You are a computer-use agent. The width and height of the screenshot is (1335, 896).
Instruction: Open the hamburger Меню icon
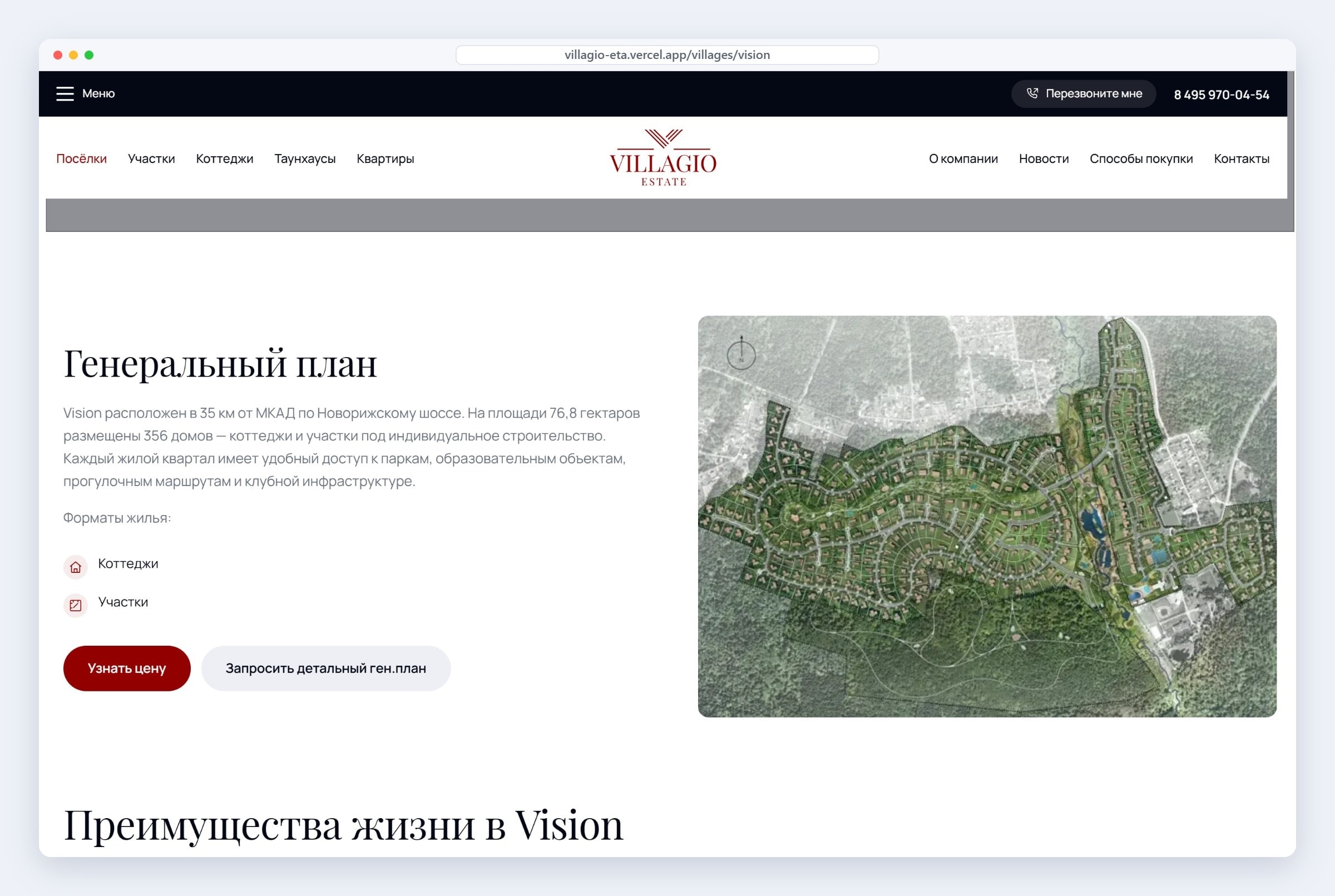tap(65, 93)
